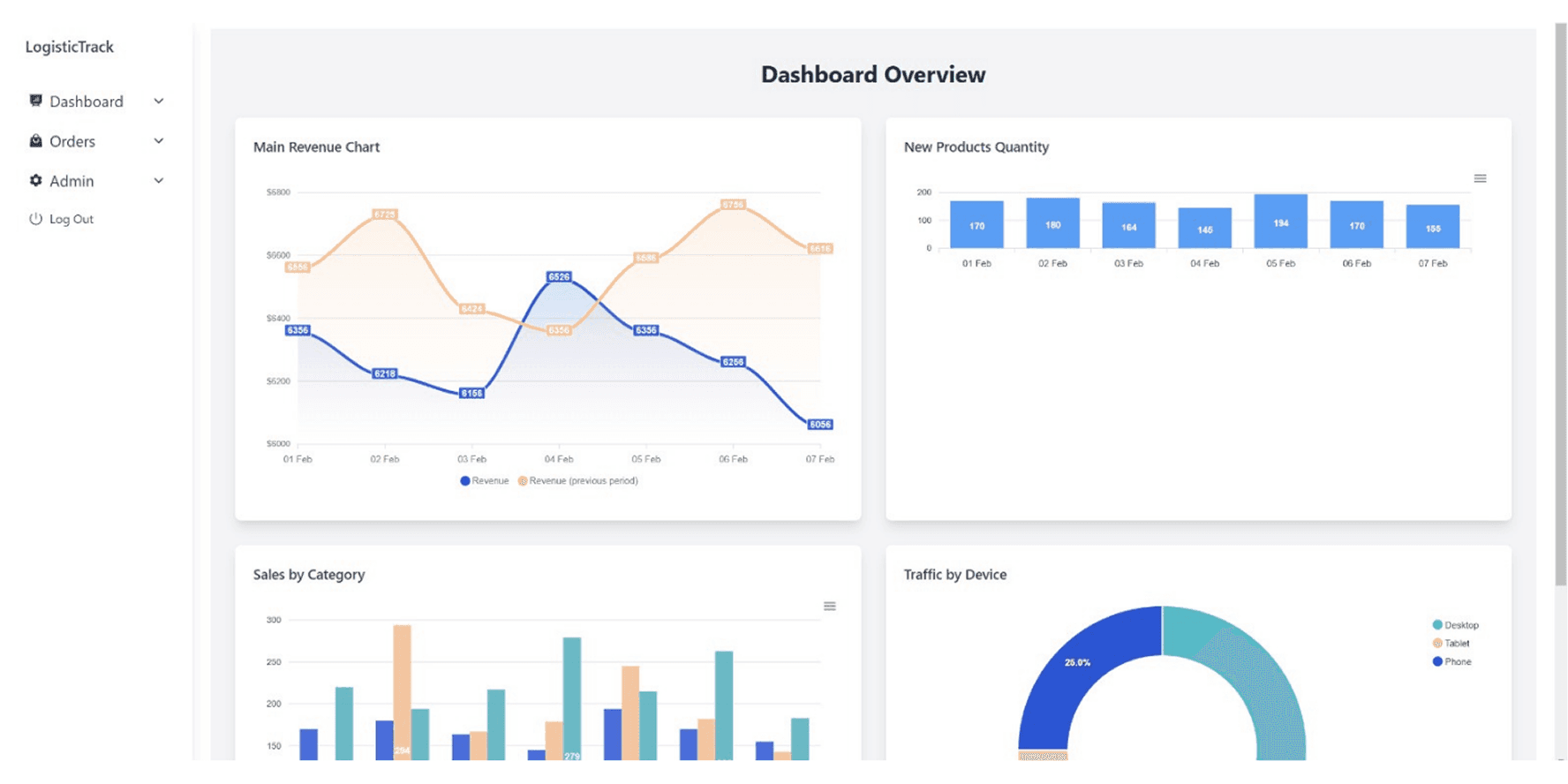The image size is (1568, 784).
Task: Click the 04 Feb label in revenue chart
Action: [x=559, y=459]
